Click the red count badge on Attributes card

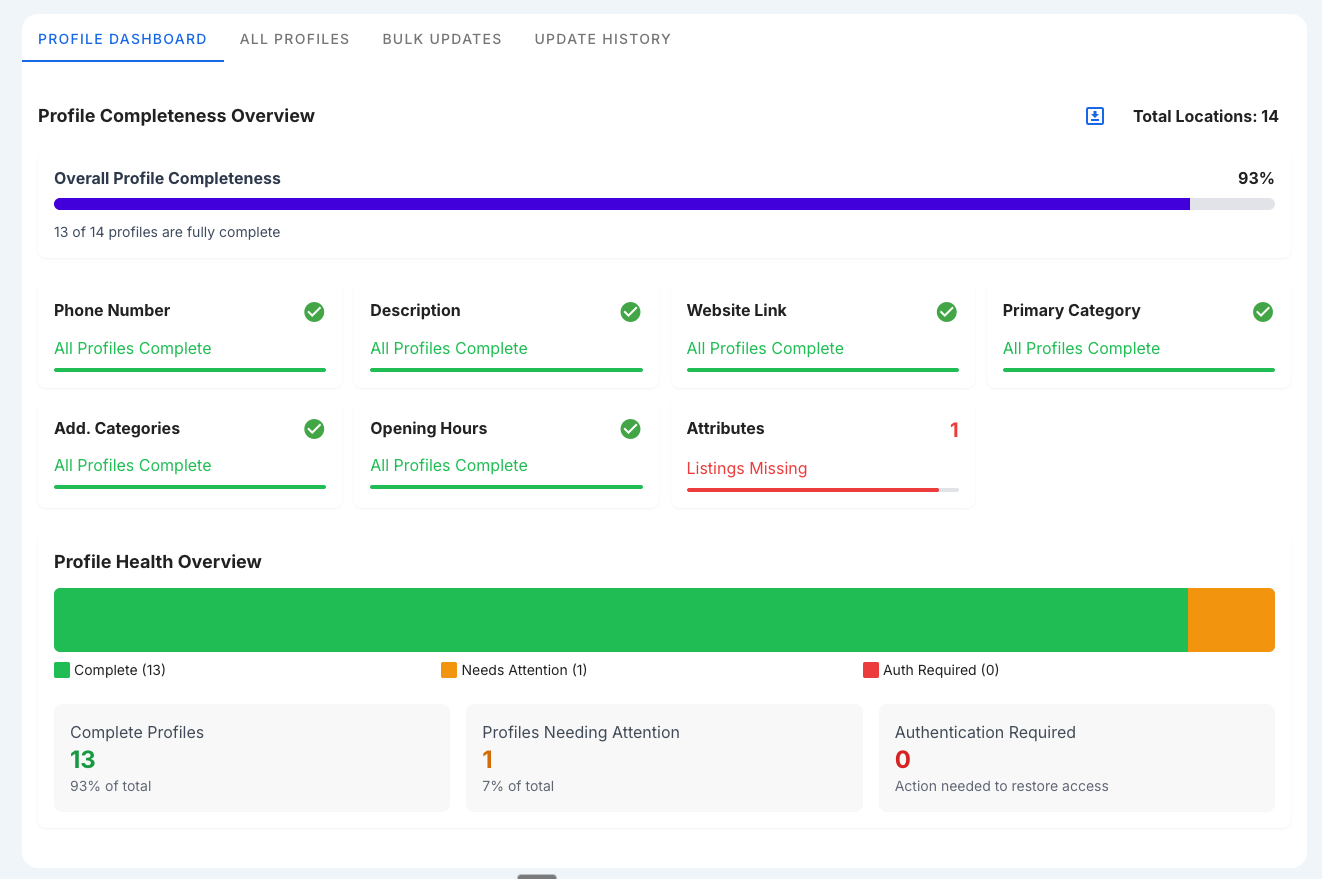coord(955,430)
